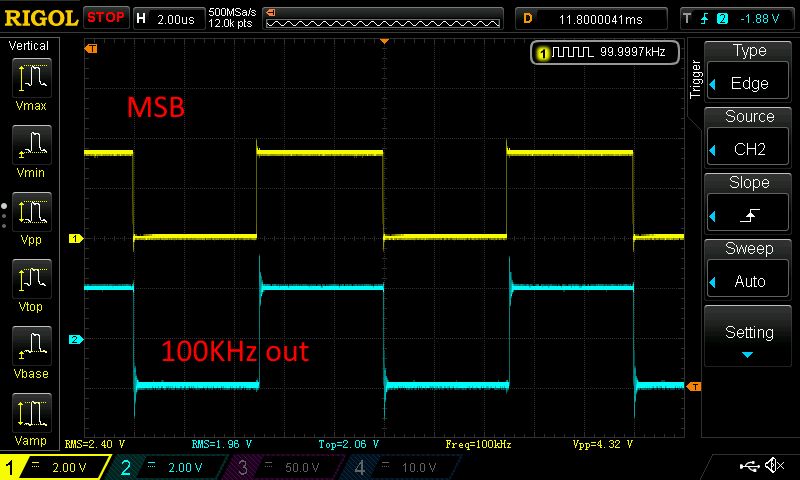
Task: Click the trigger level -1.88 V readout
Action: (760, 19)
